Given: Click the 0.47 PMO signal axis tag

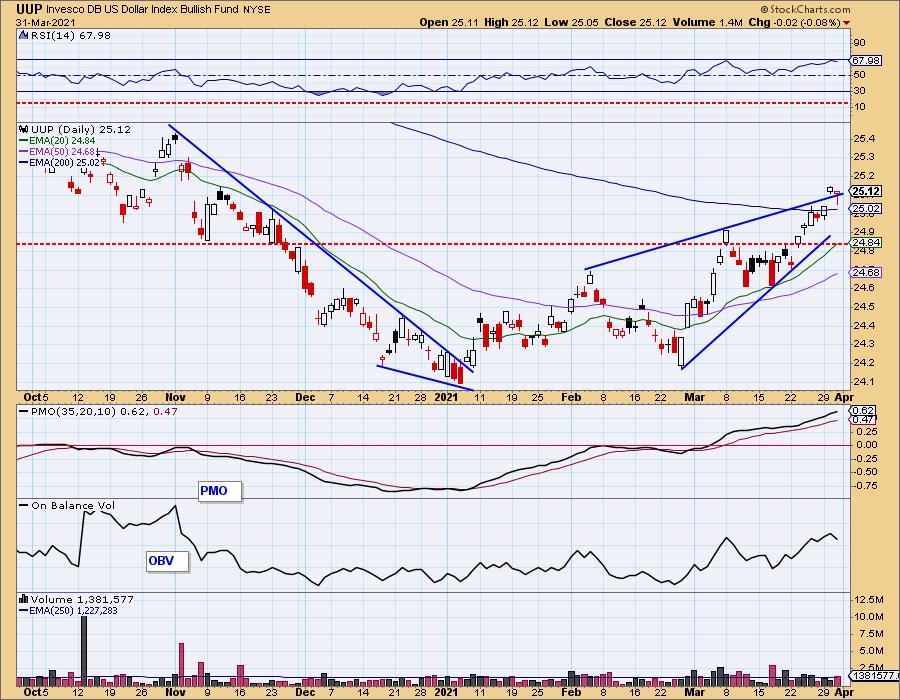Looking at the screenshot, I should tap(864, 420).
